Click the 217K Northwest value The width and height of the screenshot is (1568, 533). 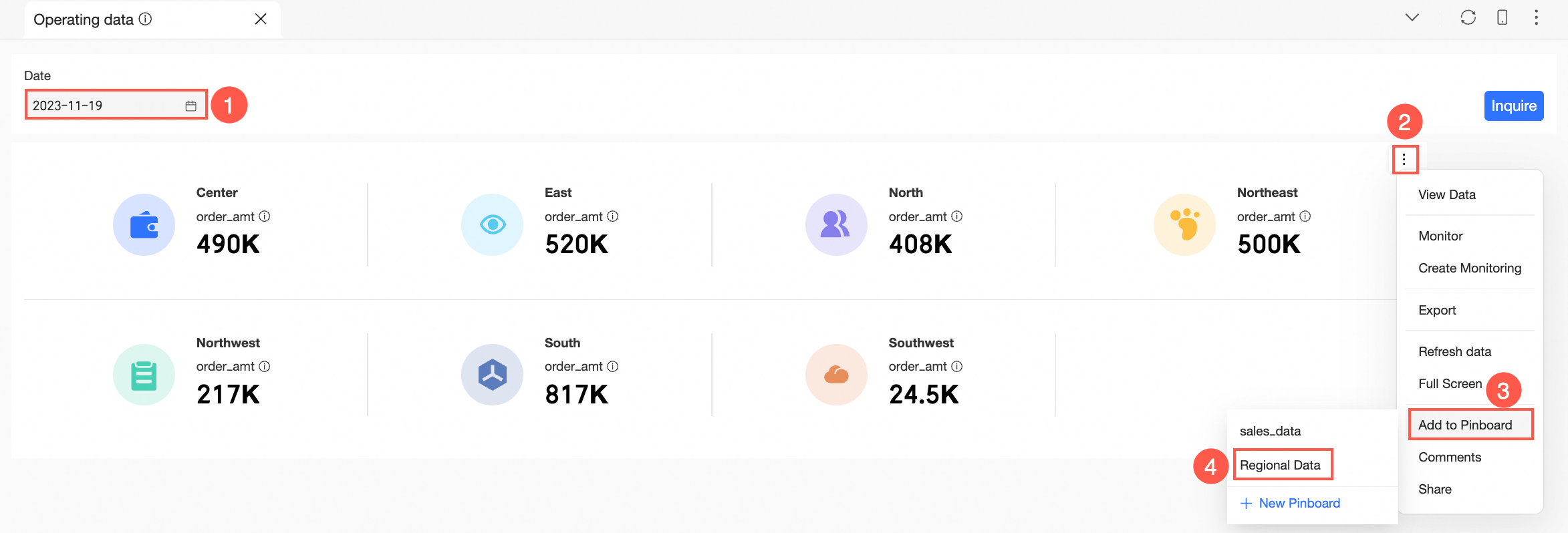click(x=228, y=395)
